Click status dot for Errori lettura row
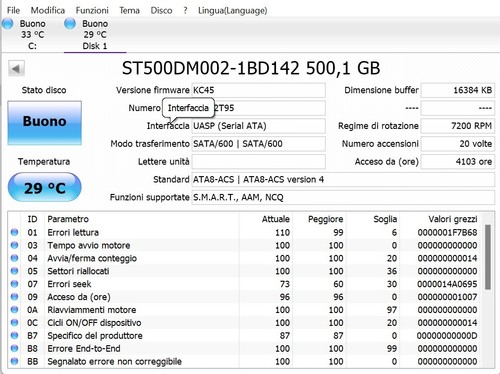 coord(14,232)
